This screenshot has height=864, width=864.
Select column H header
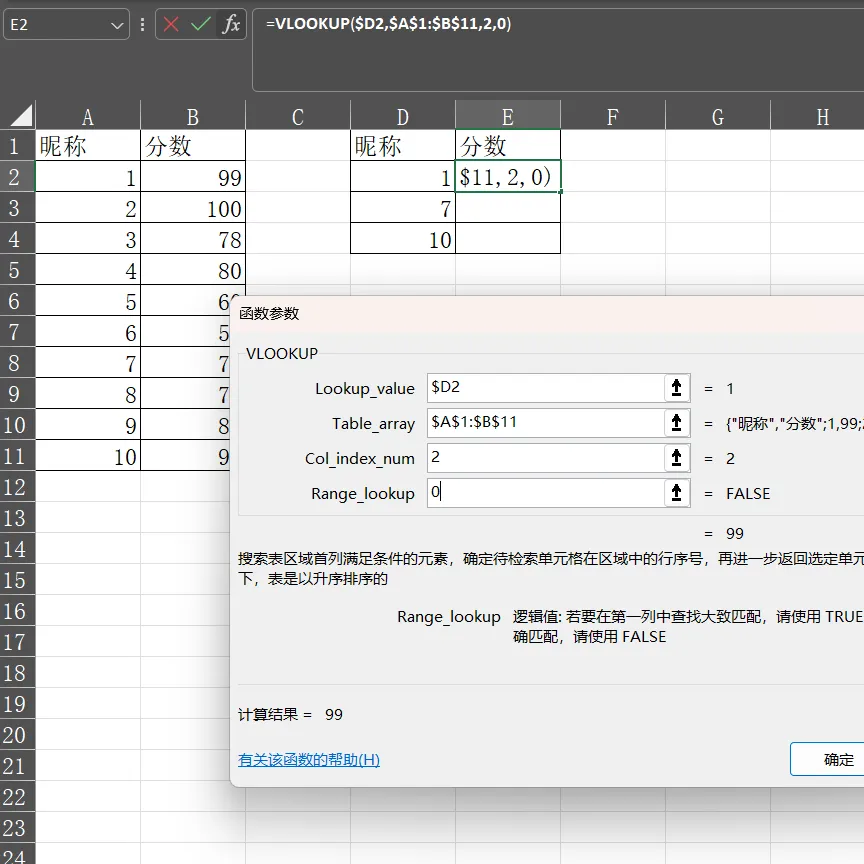click(818, 116)
